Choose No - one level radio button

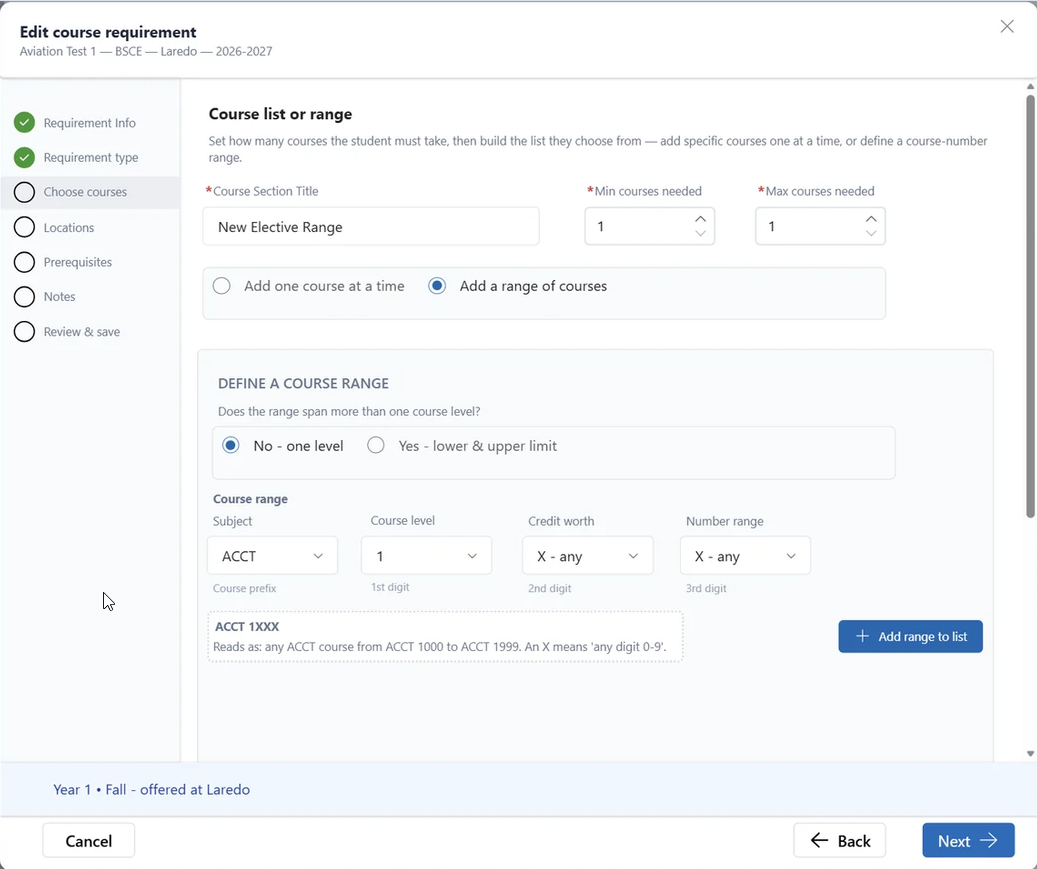231,445
